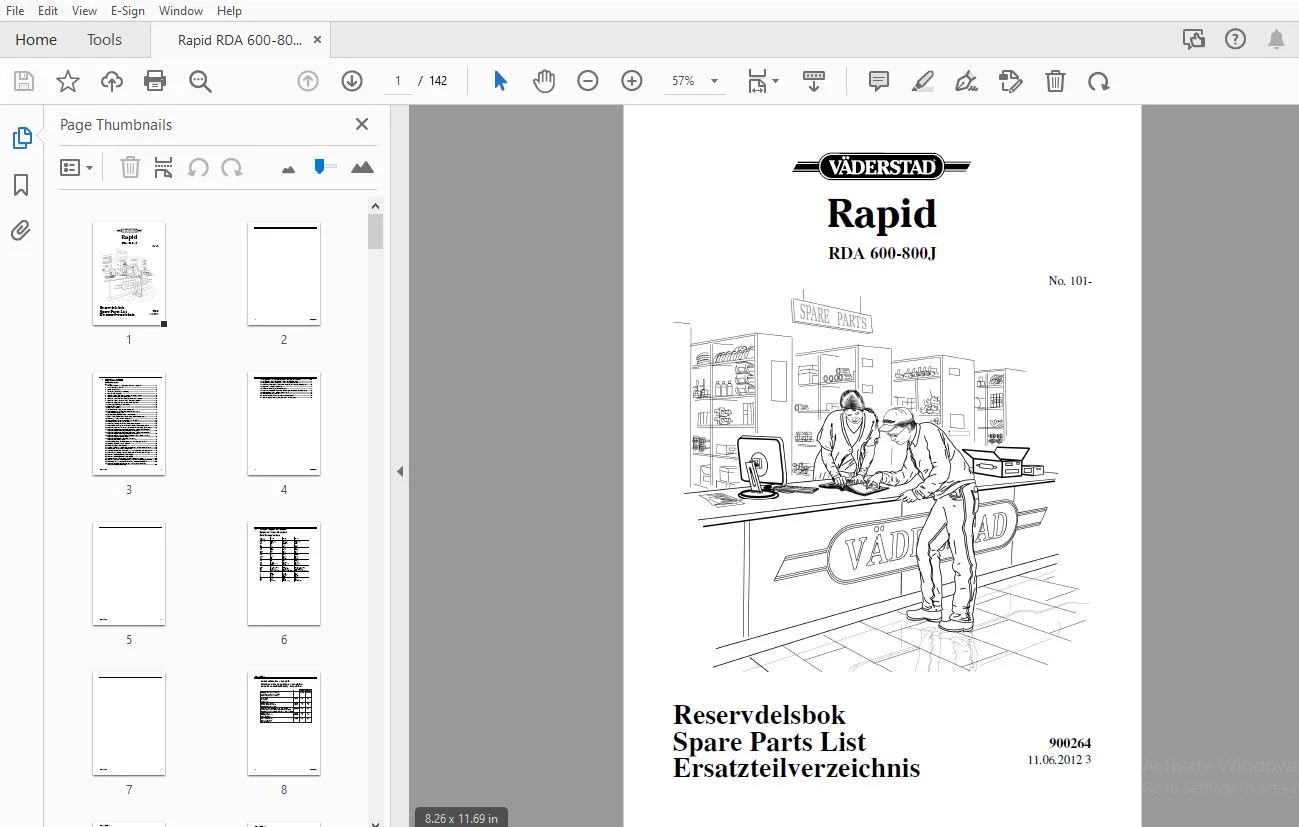Screen dimensions: 1299x827
Task: Print the document using printer icon
Action: point(155,81)
